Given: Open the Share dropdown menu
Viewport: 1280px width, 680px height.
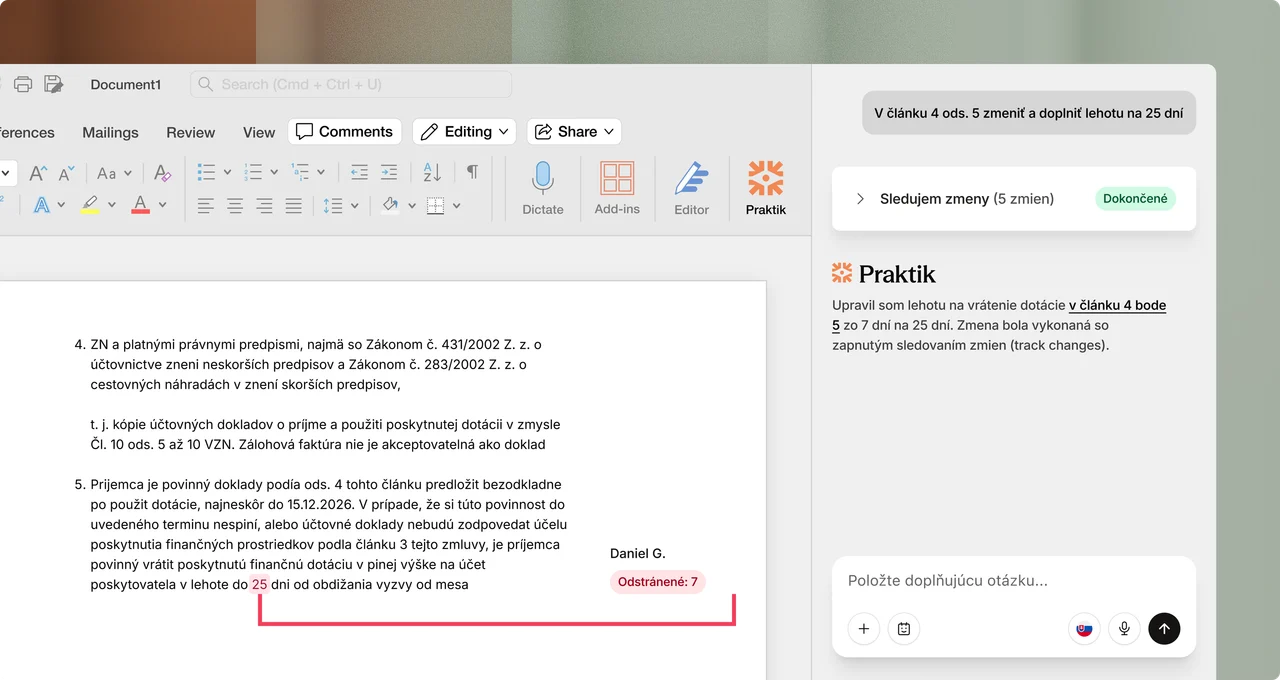Looking at the screenshot, I should [574, 132].
